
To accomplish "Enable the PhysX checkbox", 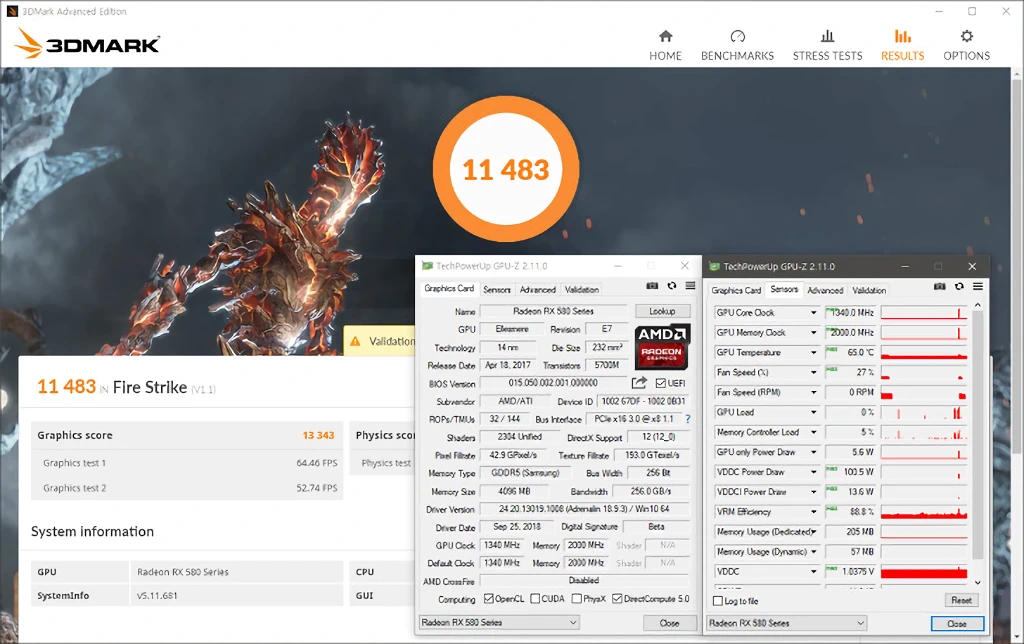I will 577,598.
